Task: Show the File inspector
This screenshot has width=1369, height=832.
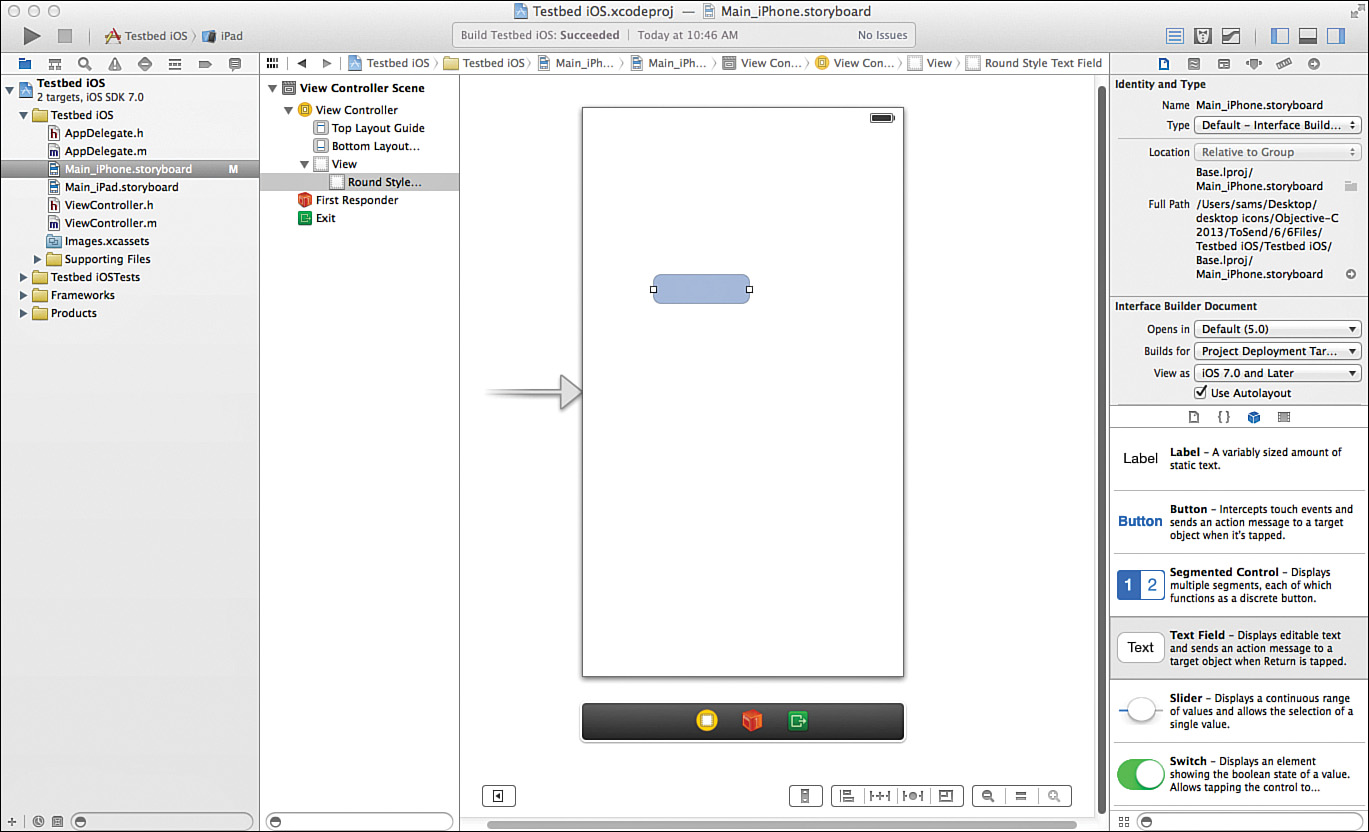Action: pos(1164,63)
